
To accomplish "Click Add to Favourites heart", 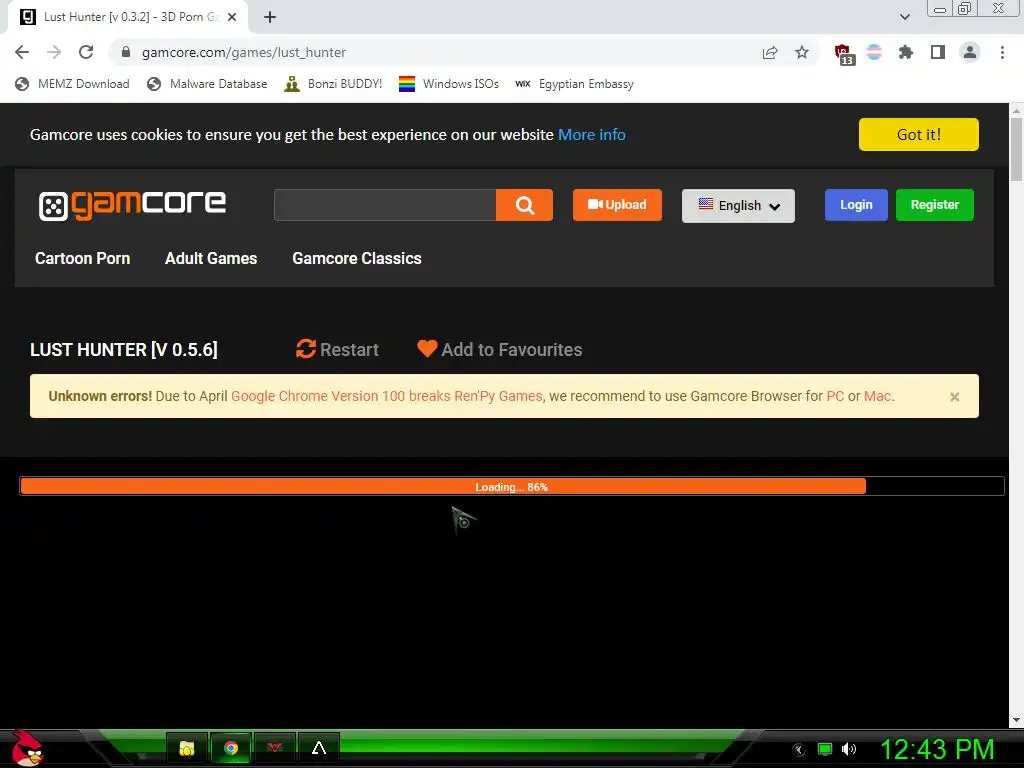I will [x=500, y=349].
